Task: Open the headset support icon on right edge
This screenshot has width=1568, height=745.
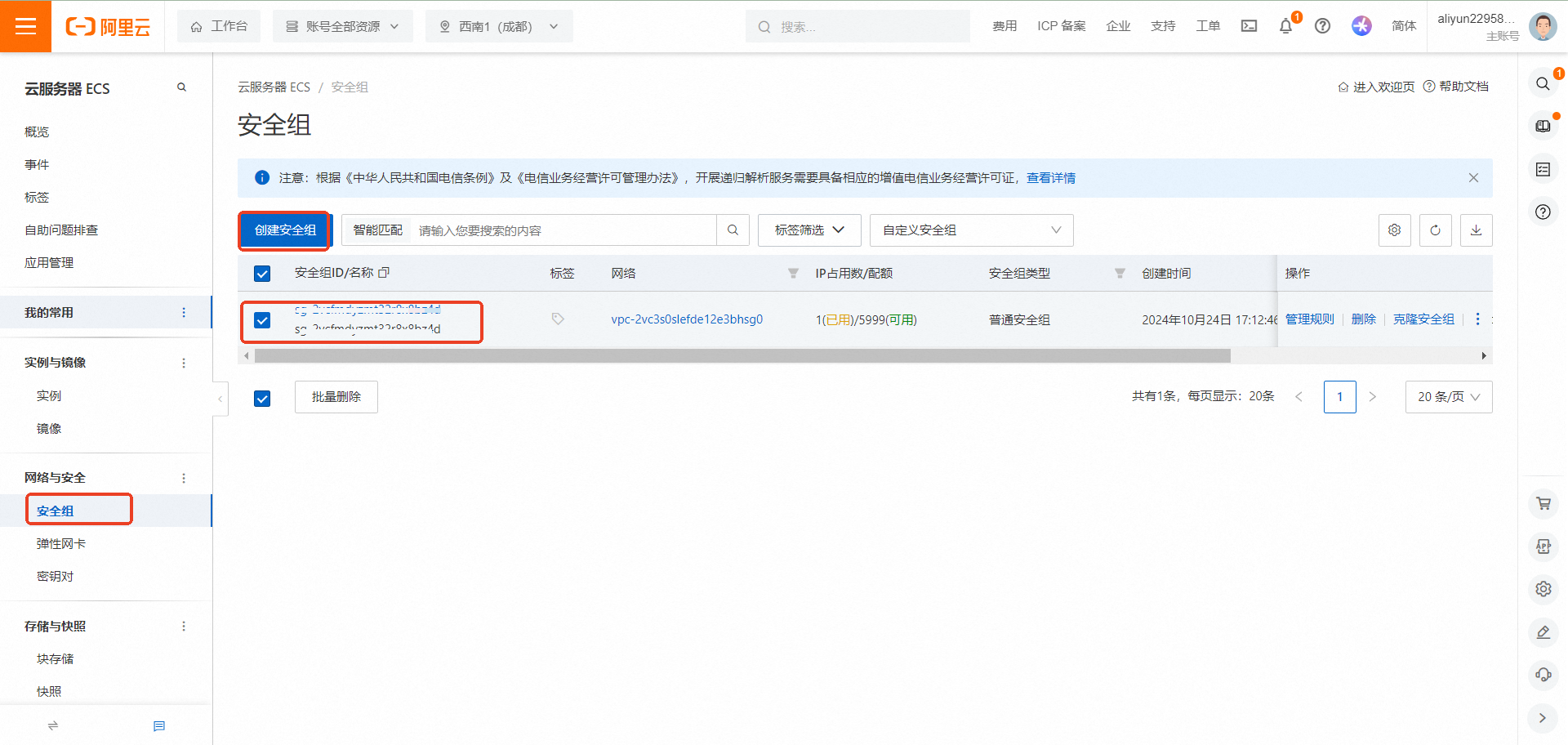Action: 1543,675
